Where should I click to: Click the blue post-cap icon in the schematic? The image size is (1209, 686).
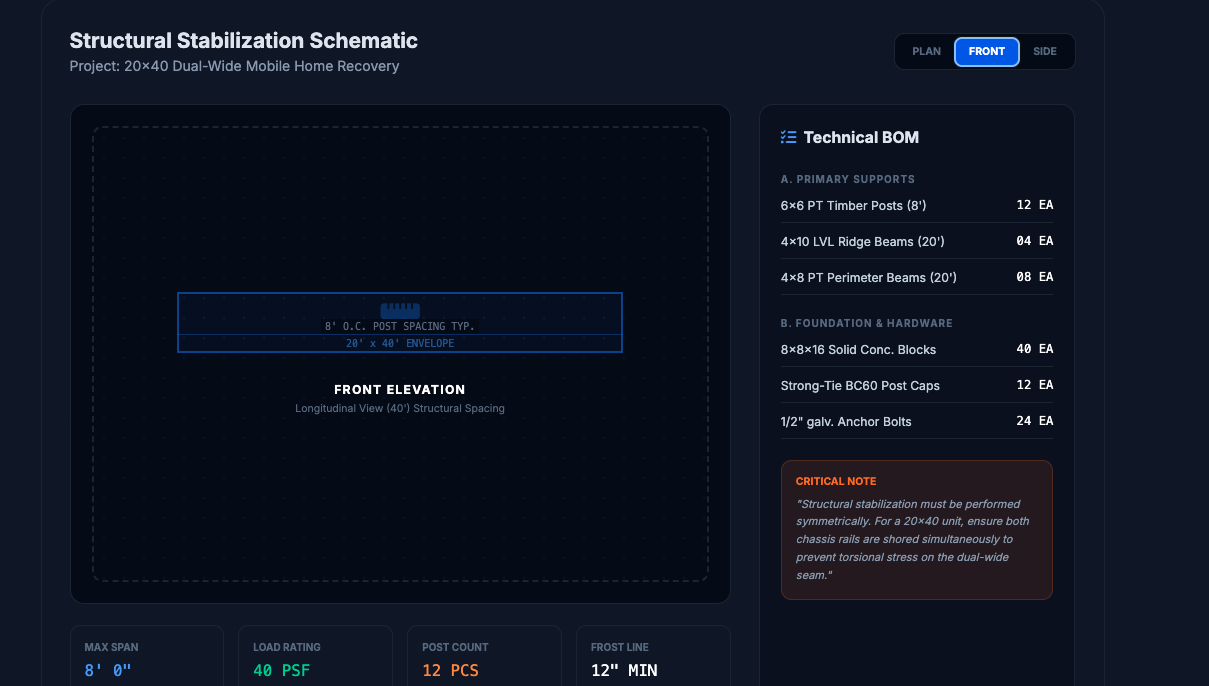pyautogui.click(x=400, y=311)
